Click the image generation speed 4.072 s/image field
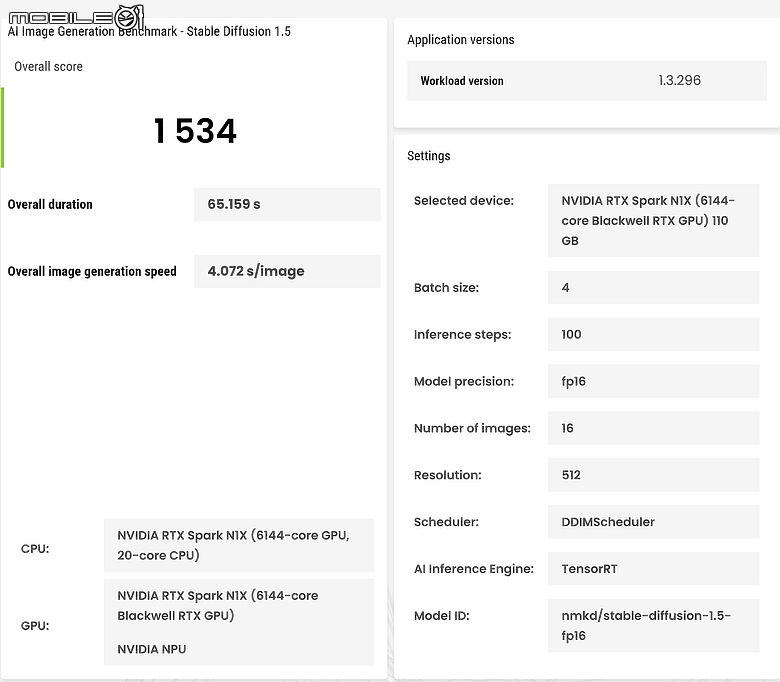Screen dimensions: 780x682 287,272
